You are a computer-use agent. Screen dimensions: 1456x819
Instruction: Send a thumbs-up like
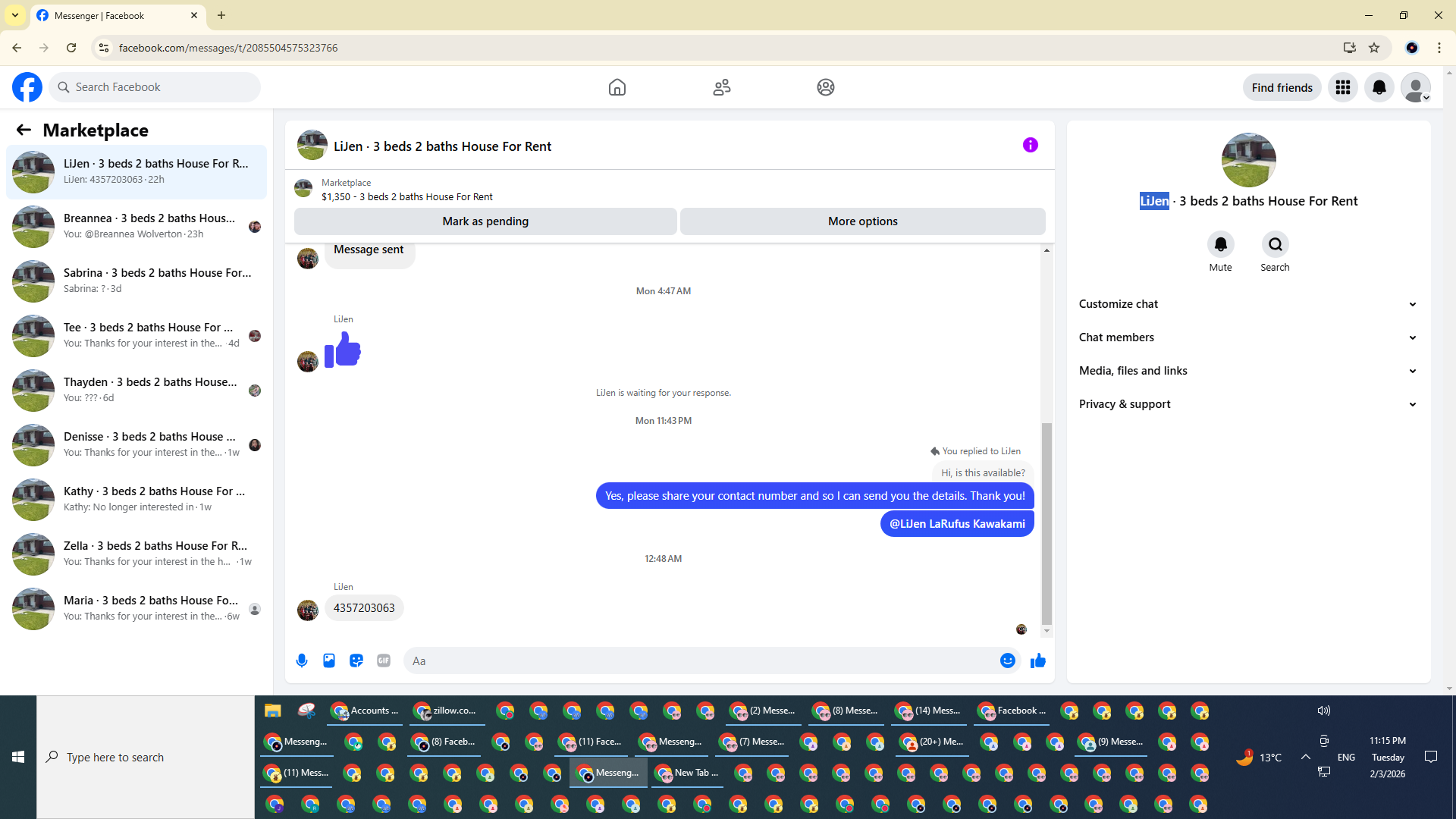(x=1038, y=661)
